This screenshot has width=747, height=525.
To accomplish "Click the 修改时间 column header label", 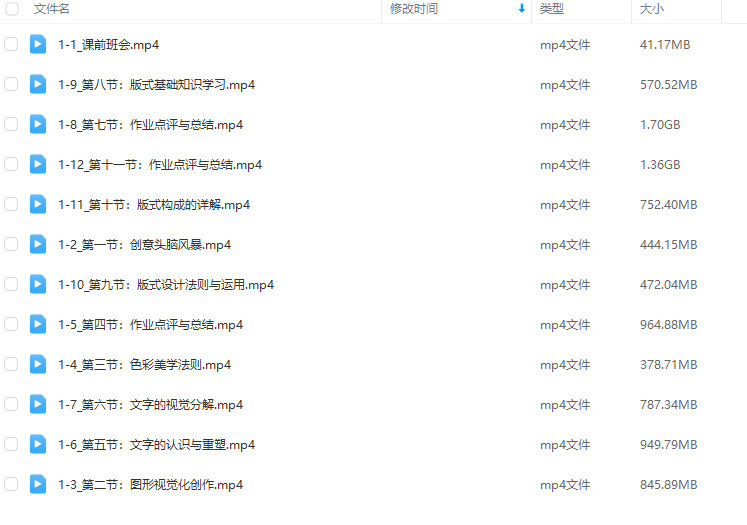I will coord(414,9).
